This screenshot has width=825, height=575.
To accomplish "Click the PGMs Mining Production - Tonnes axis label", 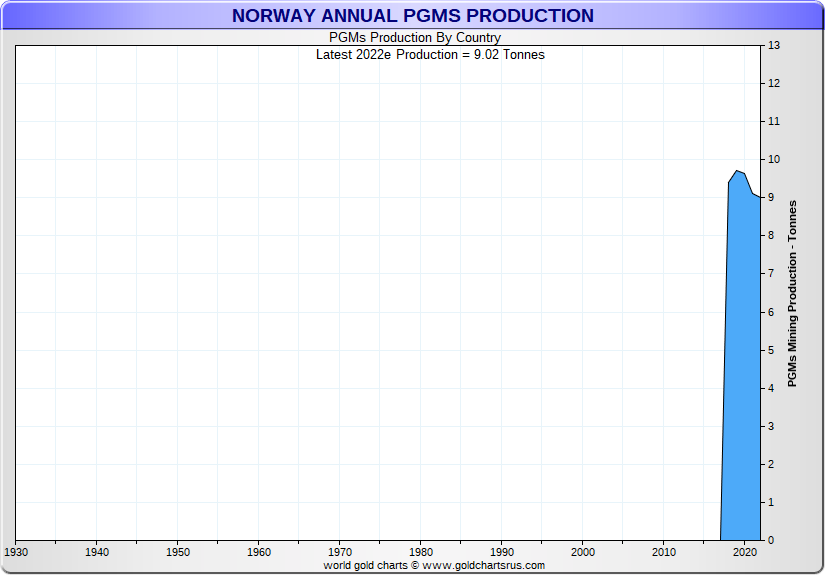I will pos(792,293).
